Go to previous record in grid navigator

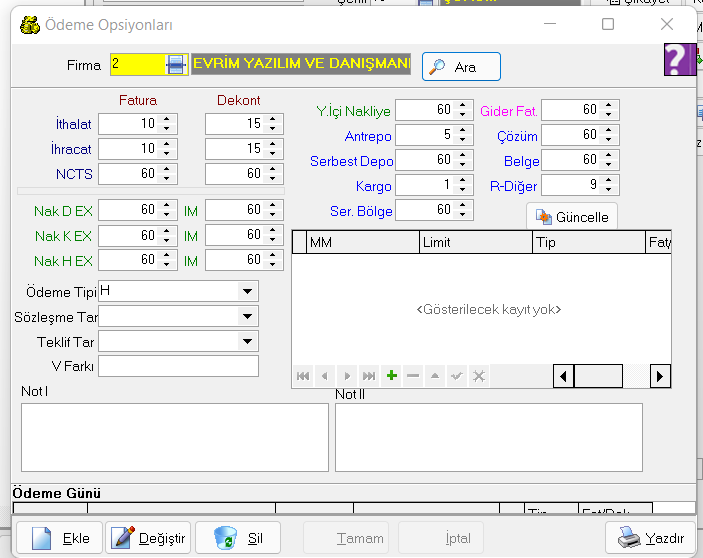(325, 376)
